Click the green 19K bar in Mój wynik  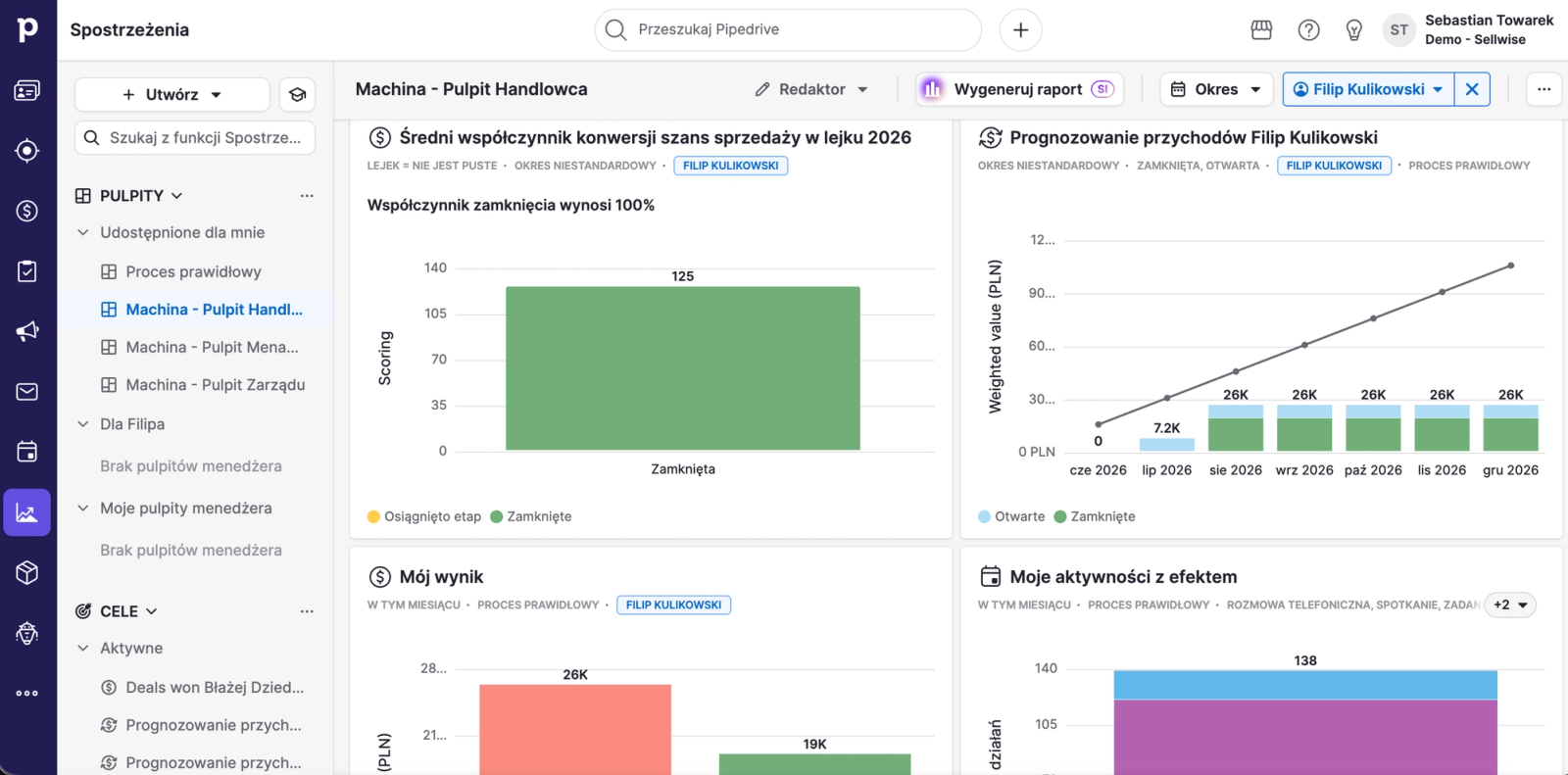(x=814, y=764)
